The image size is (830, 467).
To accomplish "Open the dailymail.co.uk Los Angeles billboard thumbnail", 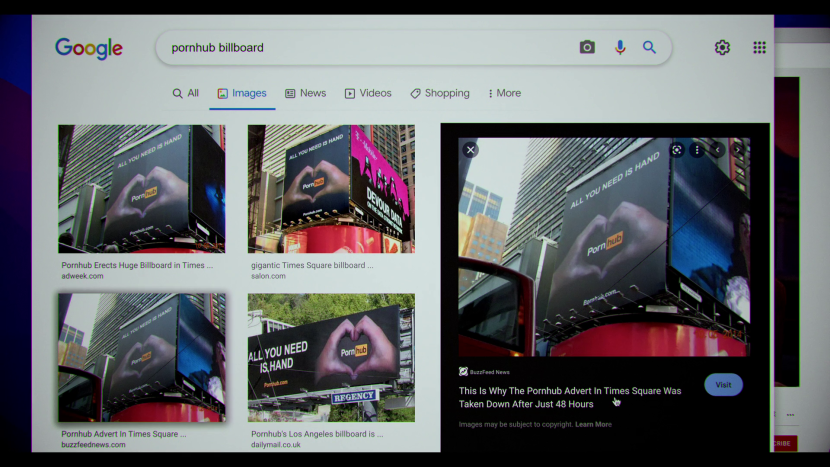I will 331,357.
